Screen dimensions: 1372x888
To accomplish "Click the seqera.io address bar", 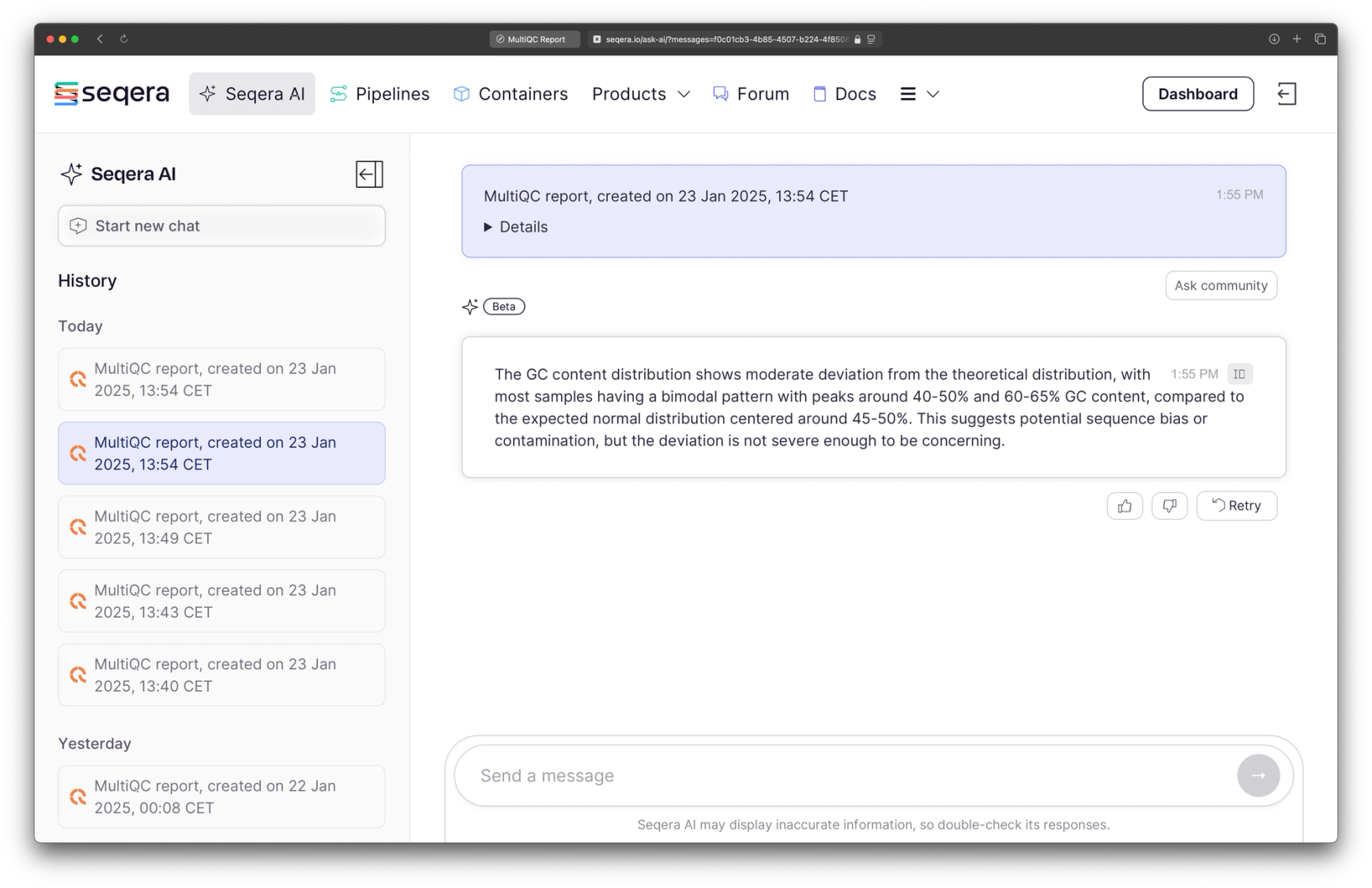I will [734, 40].
